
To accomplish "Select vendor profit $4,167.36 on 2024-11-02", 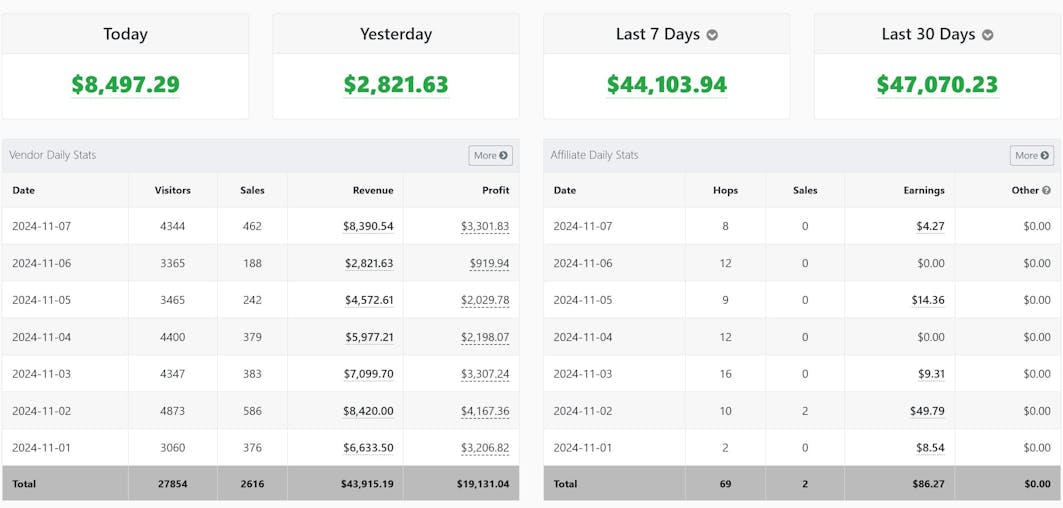I will [485, 411].
